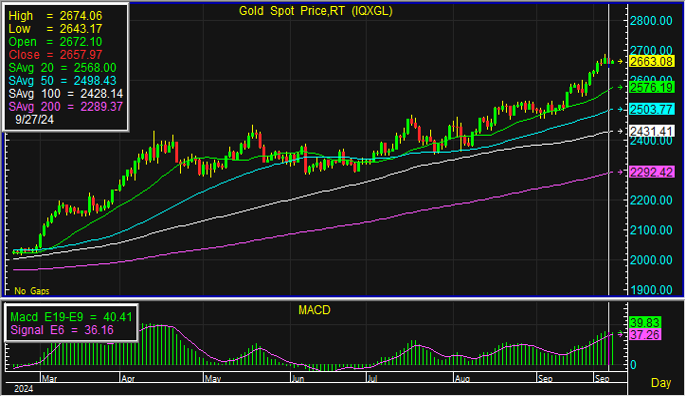Select the Open = 2672.10 readout
This screenshot has height=397, width=686.
pyautogui.click(x=55, y=42)
